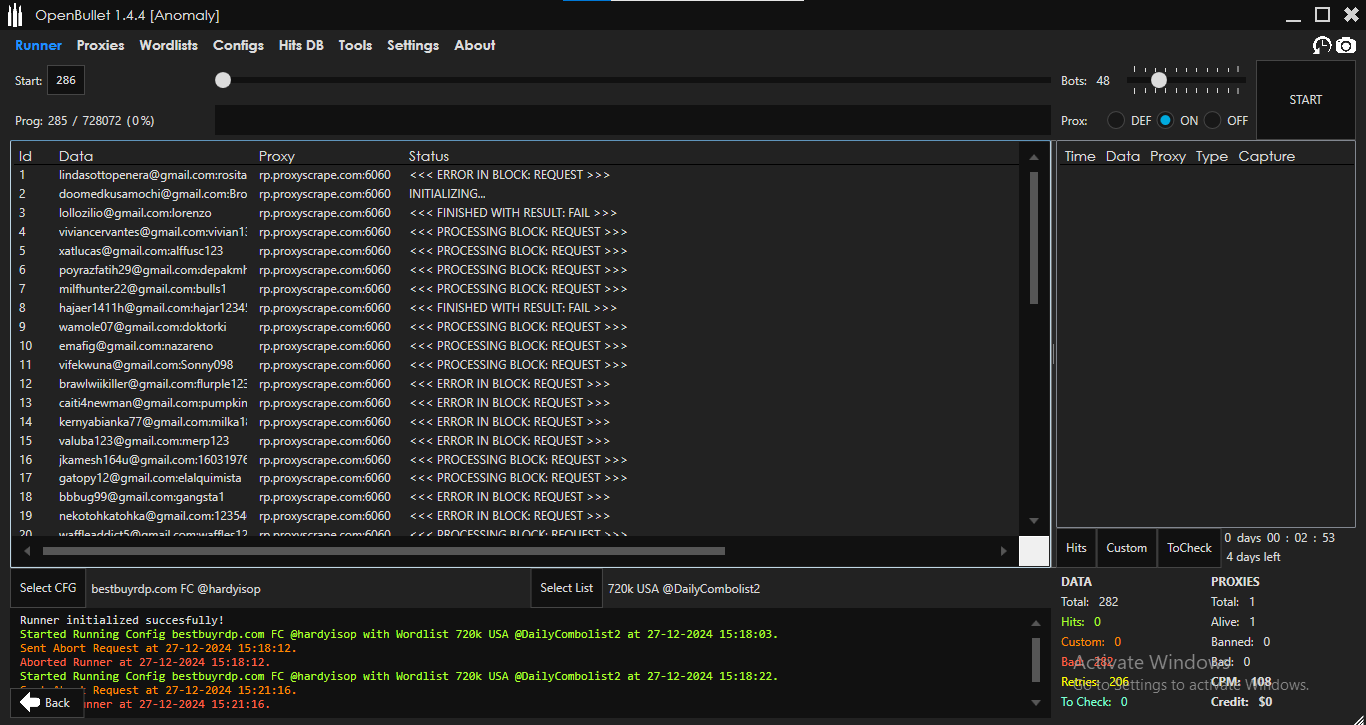Show the ToCheck results tab

(x=1189, y=548)
